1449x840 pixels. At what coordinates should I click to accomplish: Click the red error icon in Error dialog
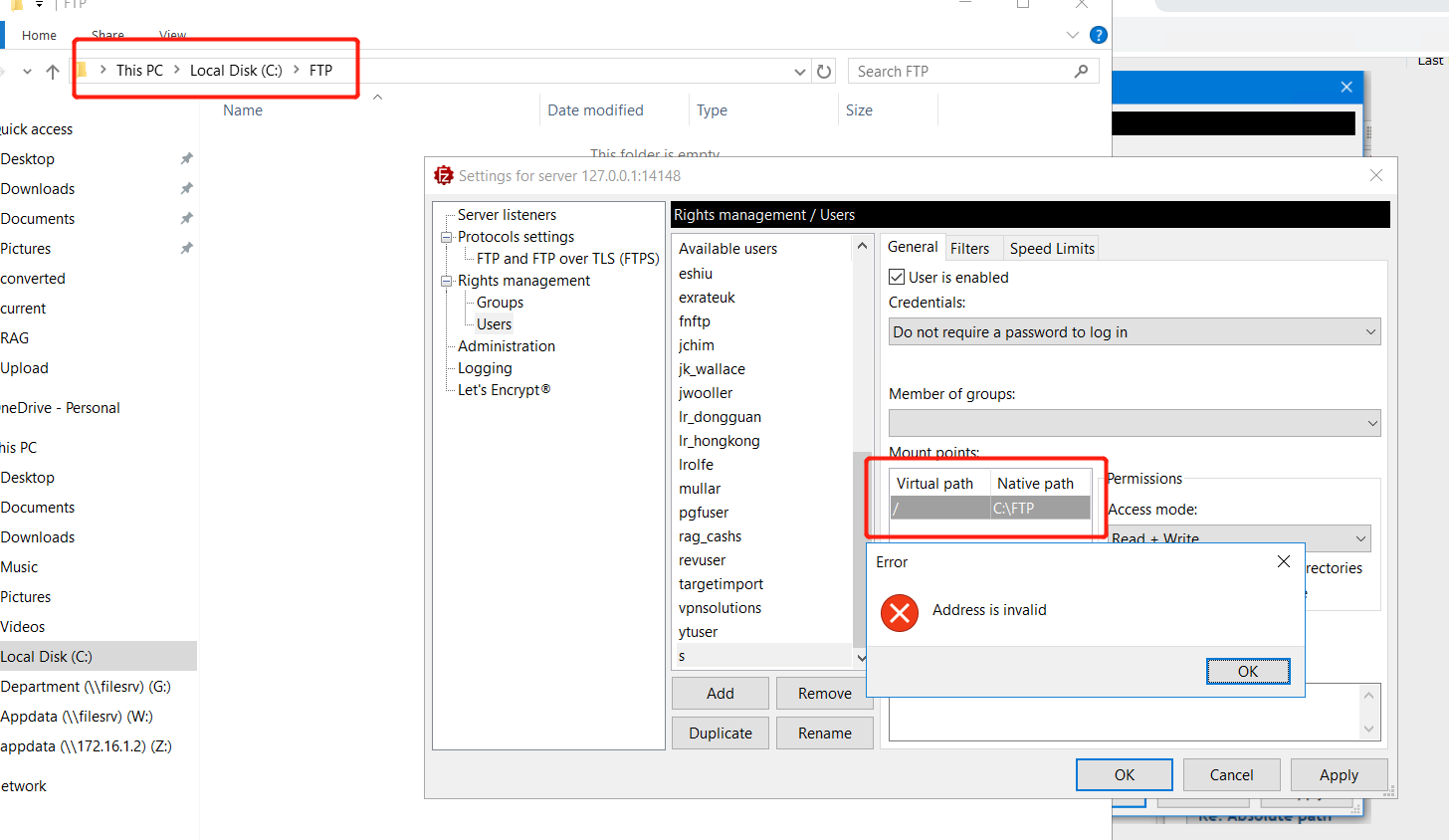(x=900, y=613)
